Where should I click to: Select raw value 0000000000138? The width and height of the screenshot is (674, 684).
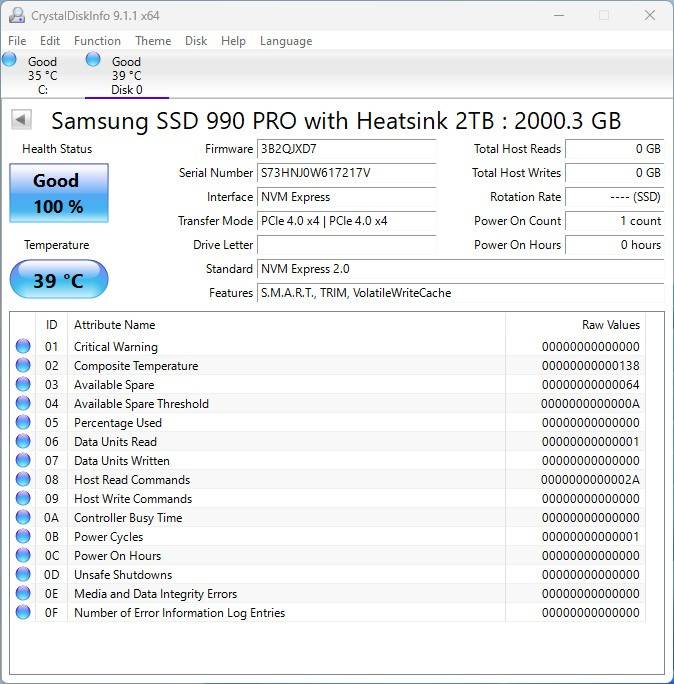(x=591, y=366)
